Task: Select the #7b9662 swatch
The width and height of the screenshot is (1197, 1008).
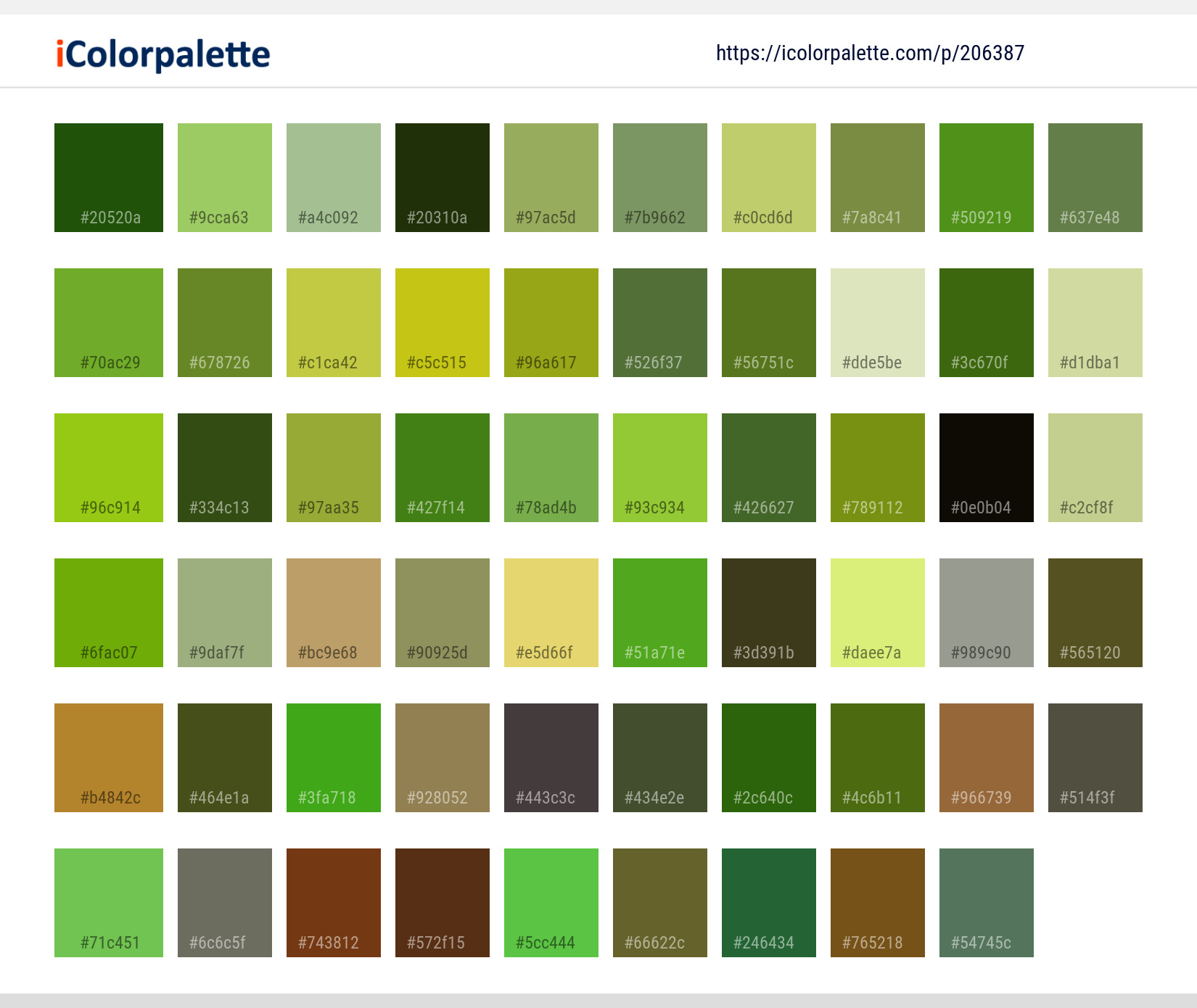Action: pyautogui.click(x=660, y=178)
